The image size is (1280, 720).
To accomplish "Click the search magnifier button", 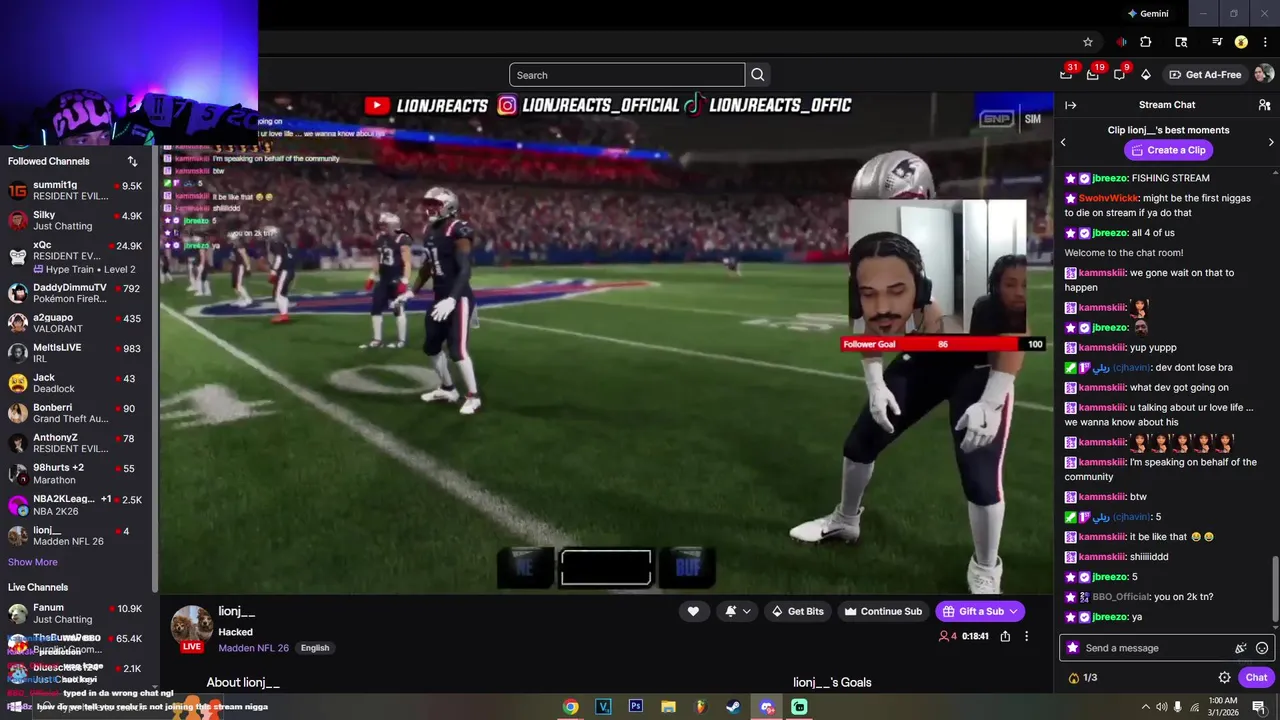I will [x=758, y=75].
